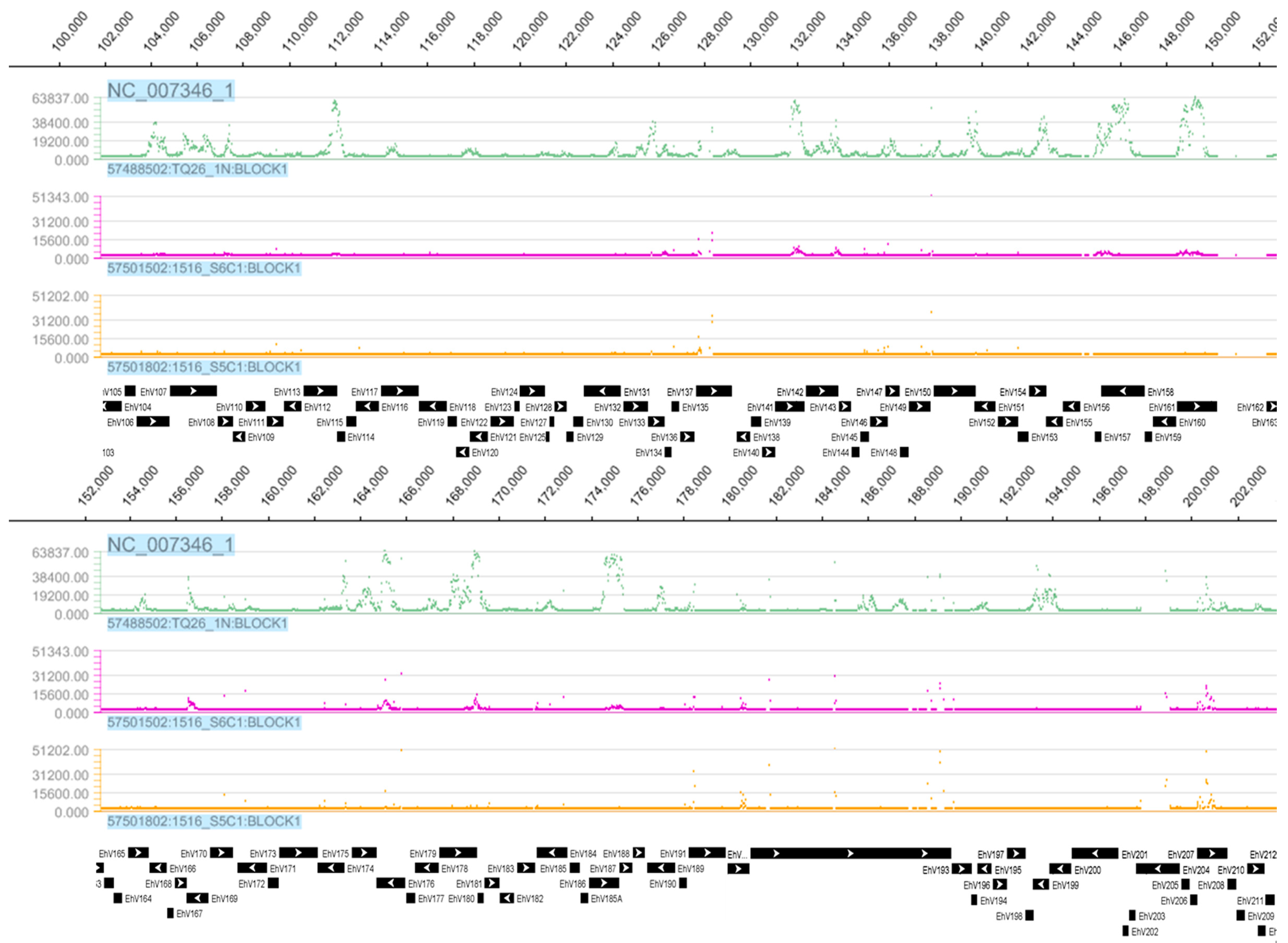Image resolution: width=1288 pixels, height=943 pixels.
Task: Select the EhV104 gene label
Action: pos(138,408)
